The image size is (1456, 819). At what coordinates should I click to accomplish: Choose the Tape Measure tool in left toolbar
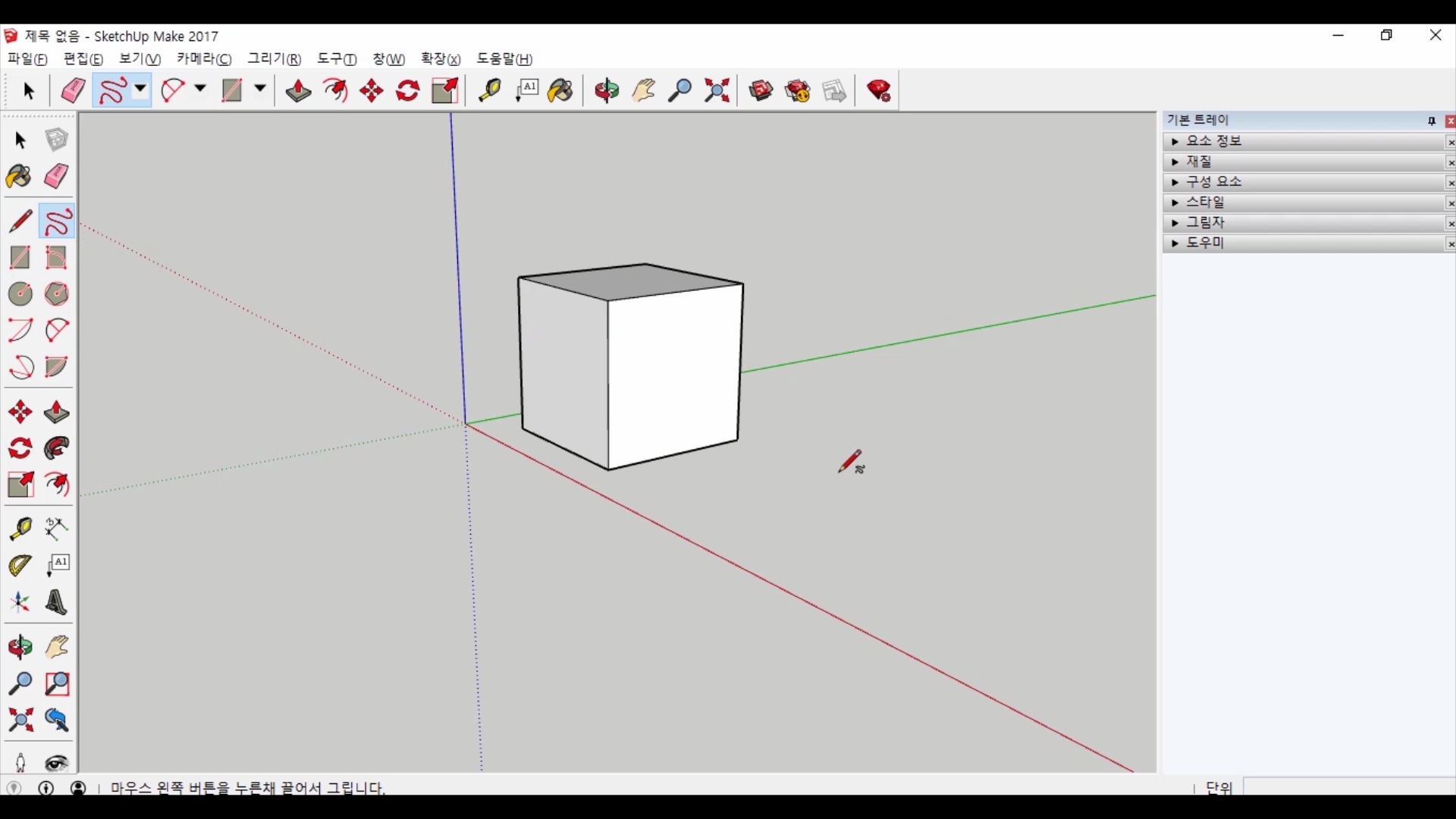pos(20,529)
